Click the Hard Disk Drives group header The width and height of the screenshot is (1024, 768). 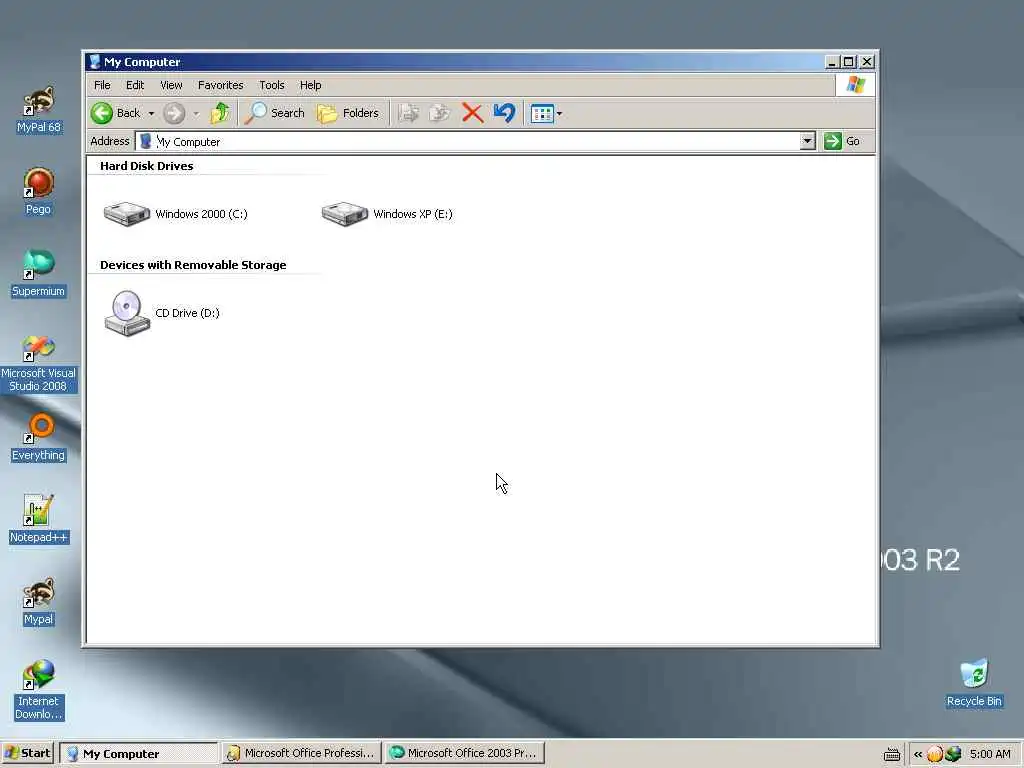[147, 166]
